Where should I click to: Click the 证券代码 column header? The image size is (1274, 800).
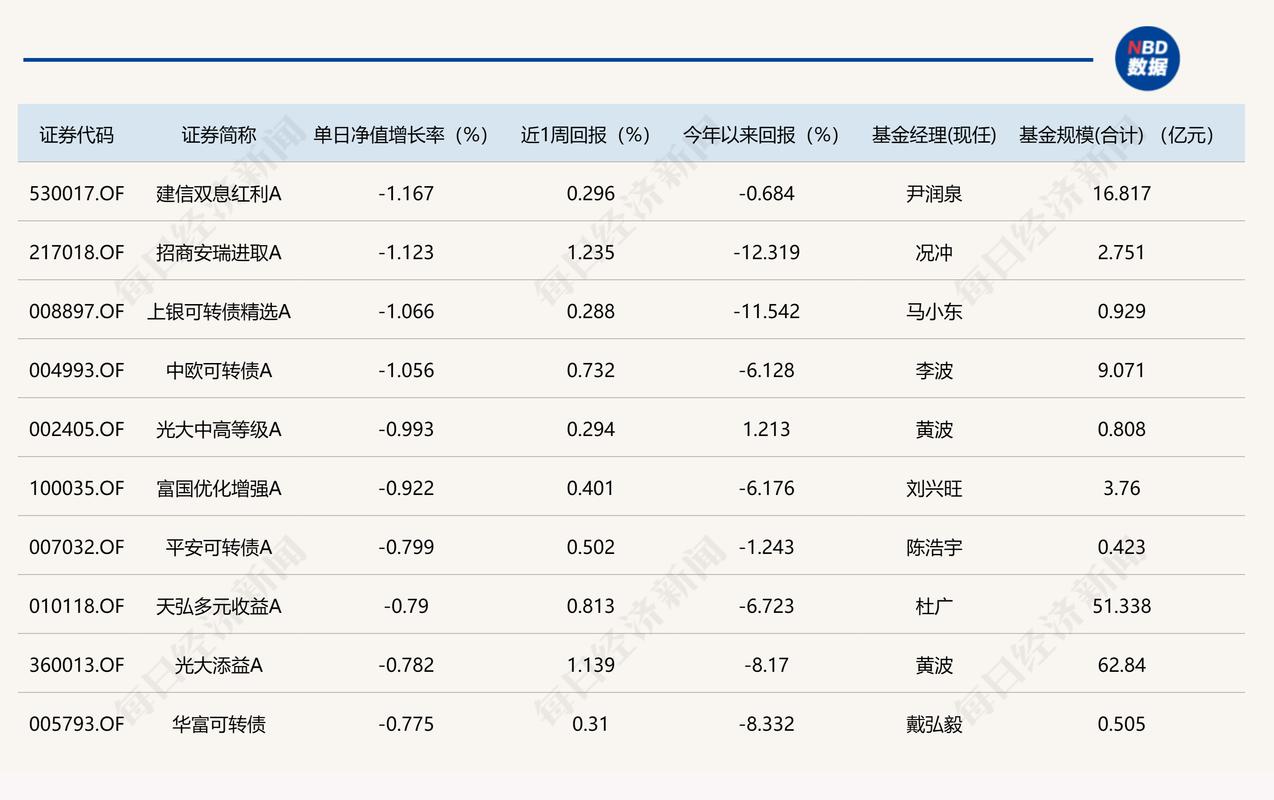coord(75,135)
